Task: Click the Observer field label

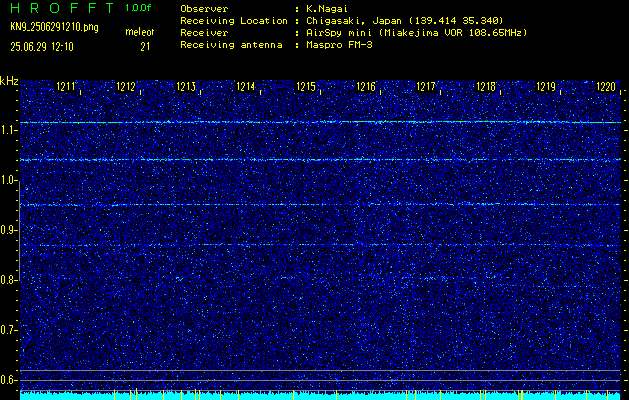Action: point(204,8)
